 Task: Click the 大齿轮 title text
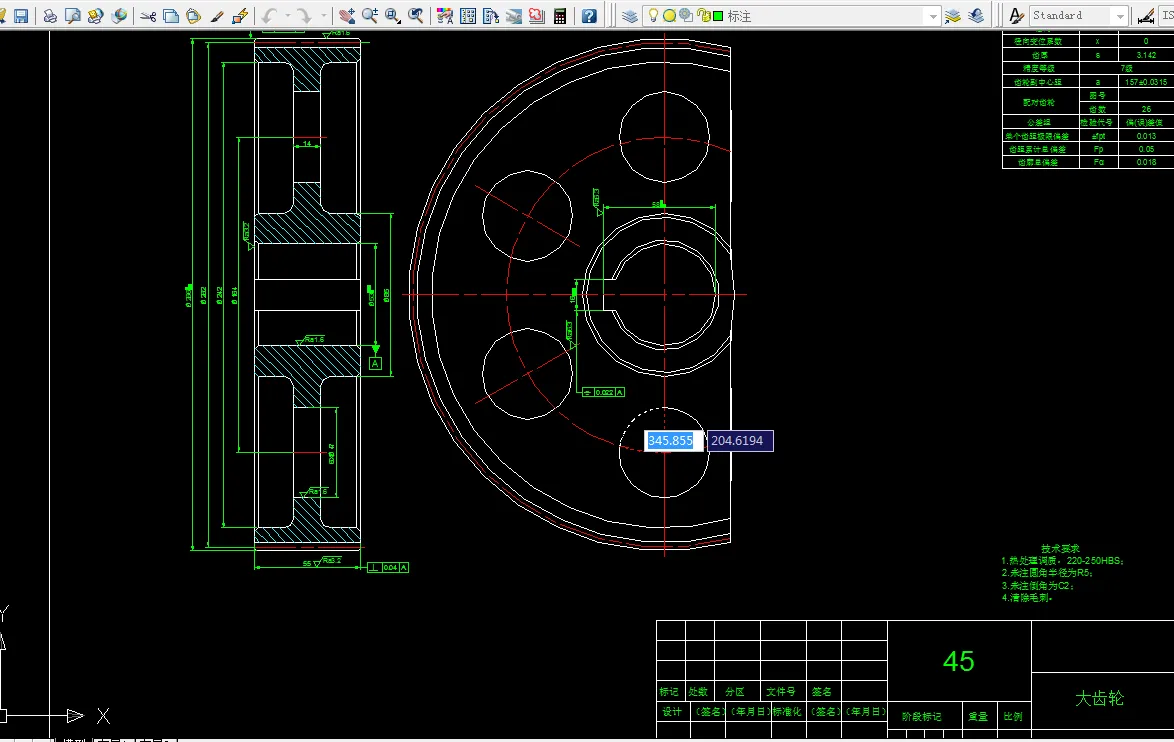pyautogui.click(x=1099, y=699)
